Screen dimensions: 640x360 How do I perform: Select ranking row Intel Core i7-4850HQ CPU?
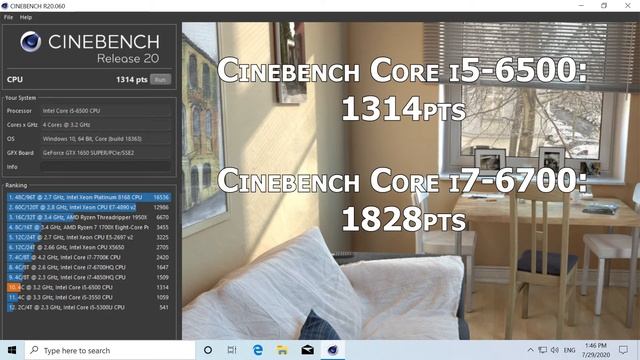pos(89,277)
